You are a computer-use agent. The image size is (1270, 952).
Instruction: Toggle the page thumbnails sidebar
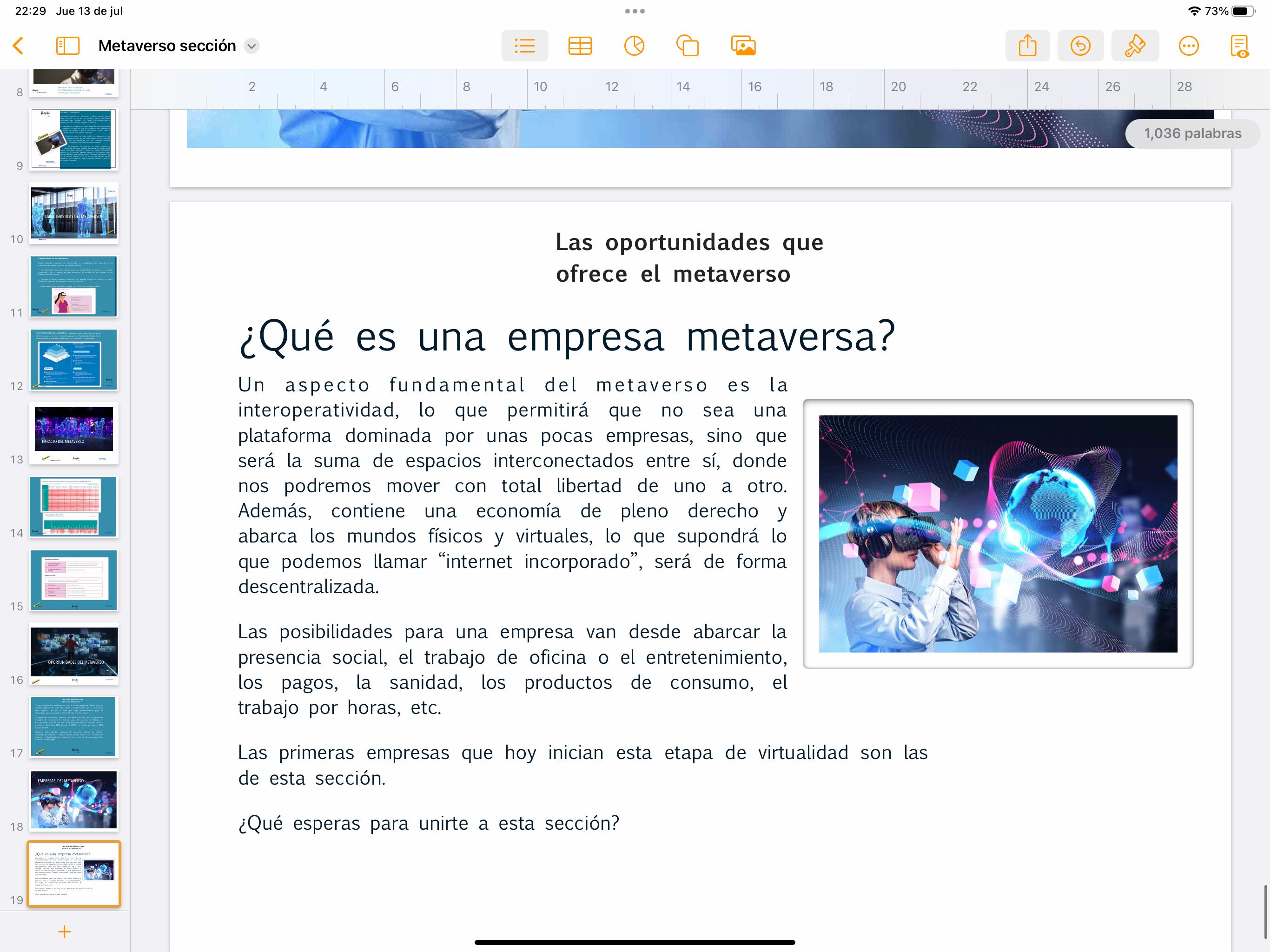point(67,46)
